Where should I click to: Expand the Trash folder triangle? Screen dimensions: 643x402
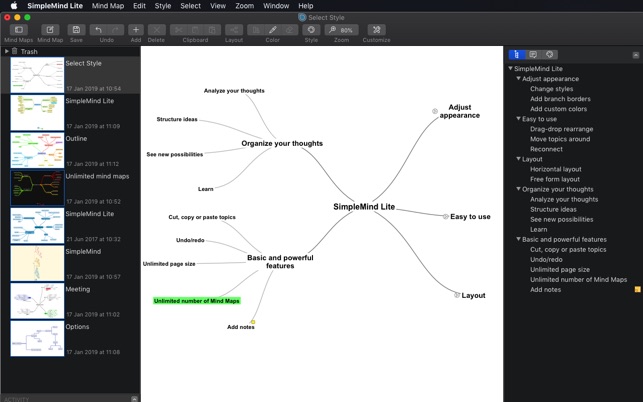click(6, 51)
